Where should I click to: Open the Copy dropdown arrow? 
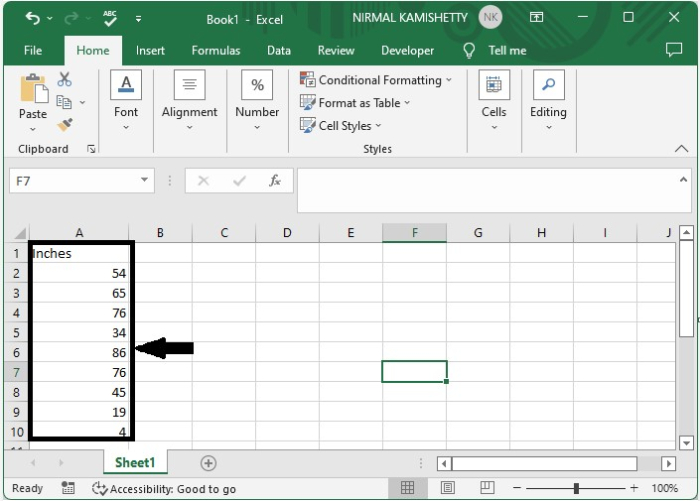(x=83, y=103)
